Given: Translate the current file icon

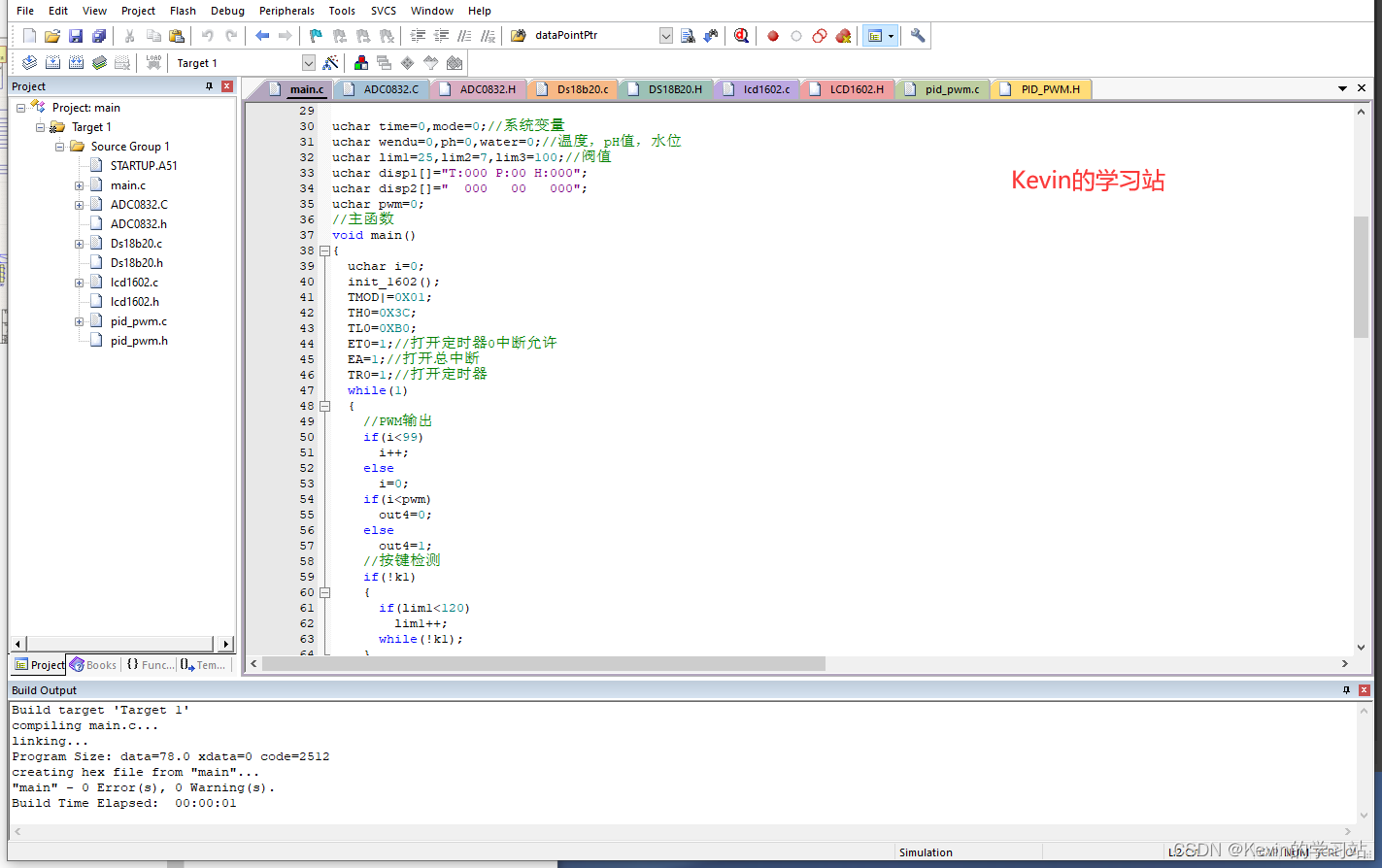Looking at the screenshot, I should click(29, 63).
